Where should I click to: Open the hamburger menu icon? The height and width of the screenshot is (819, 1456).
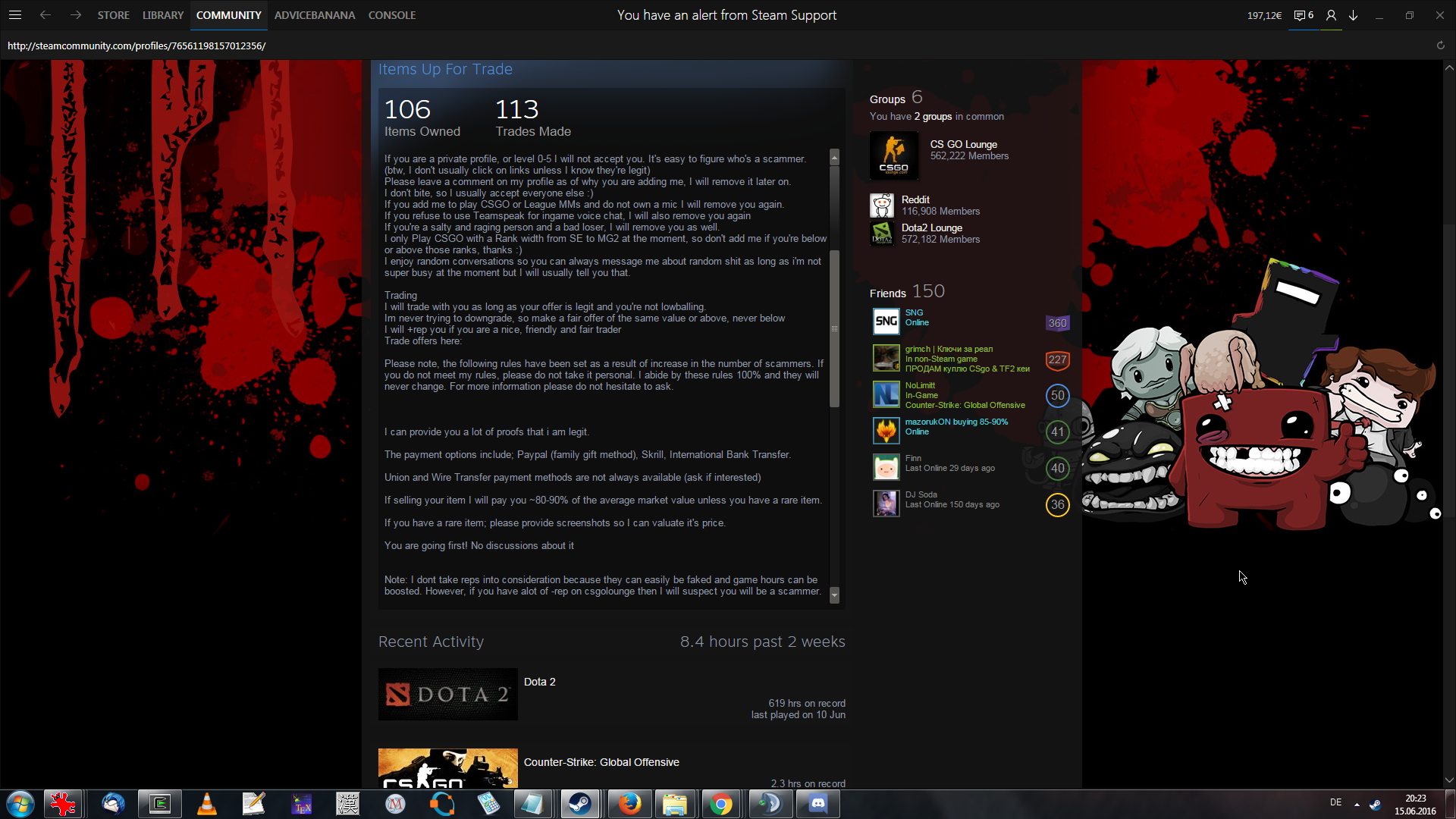tap(15, 15)
